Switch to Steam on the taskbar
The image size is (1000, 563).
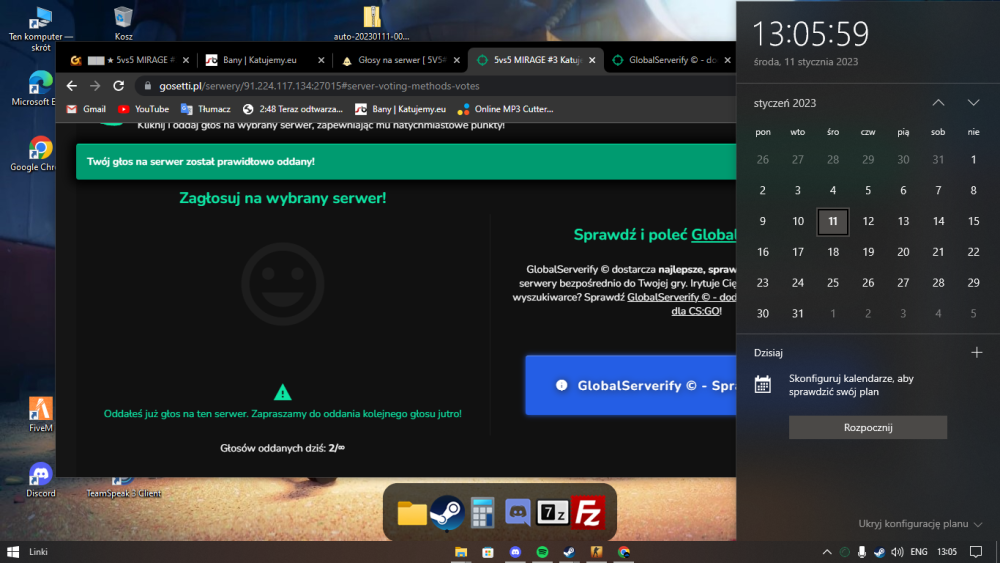point(570,552)
